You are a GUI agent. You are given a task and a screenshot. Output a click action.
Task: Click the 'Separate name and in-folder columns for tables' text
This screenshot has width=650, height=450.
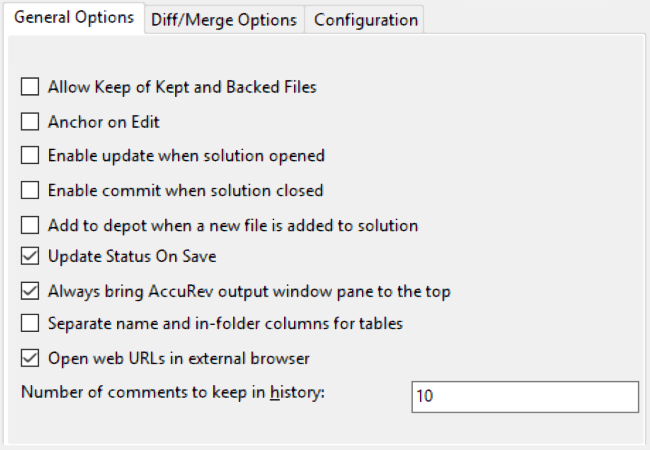click(225, 324)
